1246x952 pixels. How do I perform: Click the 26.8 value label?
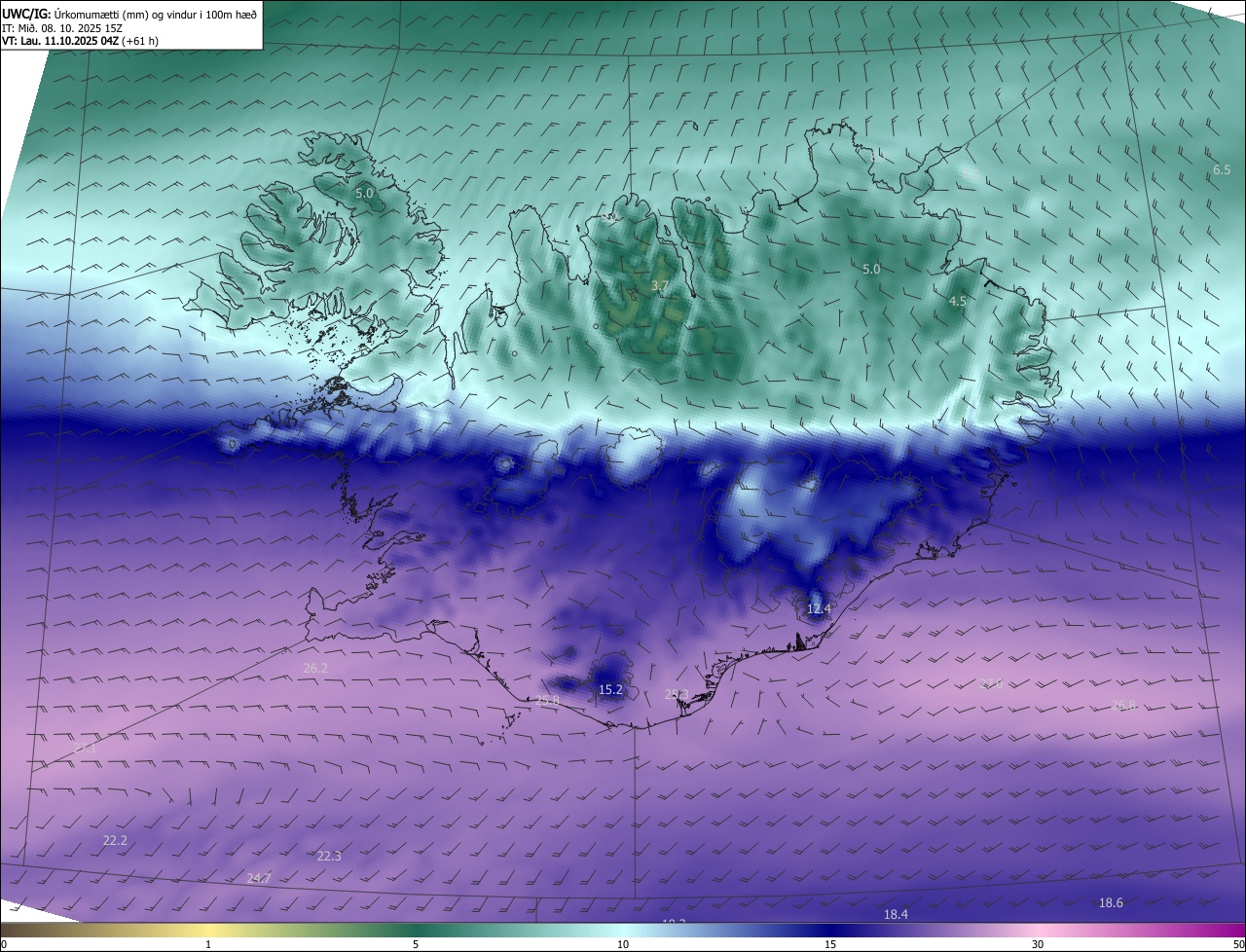click(1123, 705)
